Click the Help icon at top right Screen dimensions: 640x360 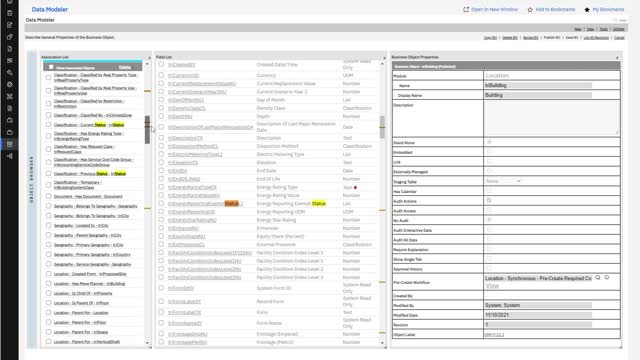620,20
